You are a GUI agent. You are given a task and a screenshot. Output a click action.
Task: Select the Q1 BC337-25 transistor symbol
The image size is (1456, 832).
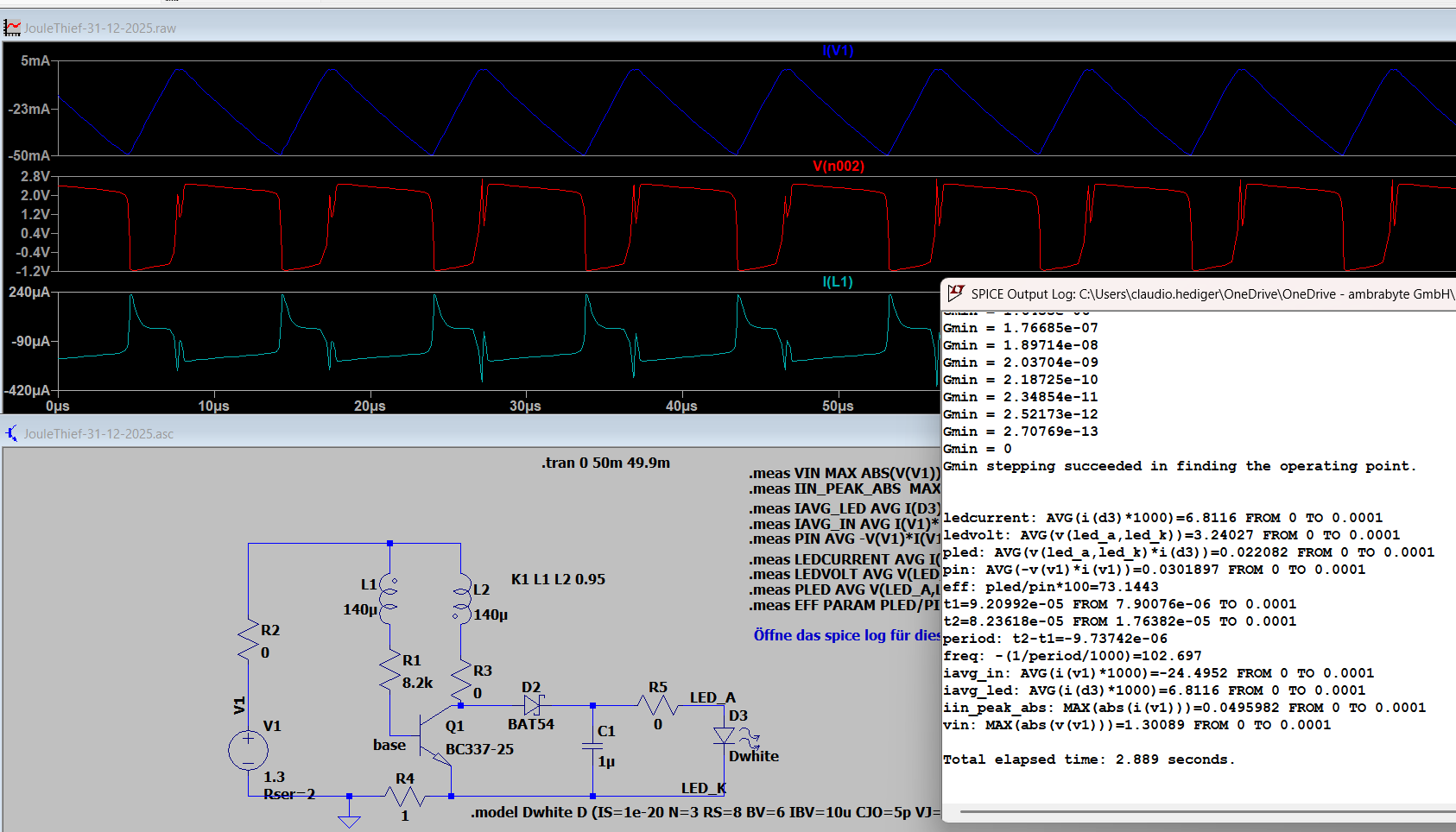point(434,735)
